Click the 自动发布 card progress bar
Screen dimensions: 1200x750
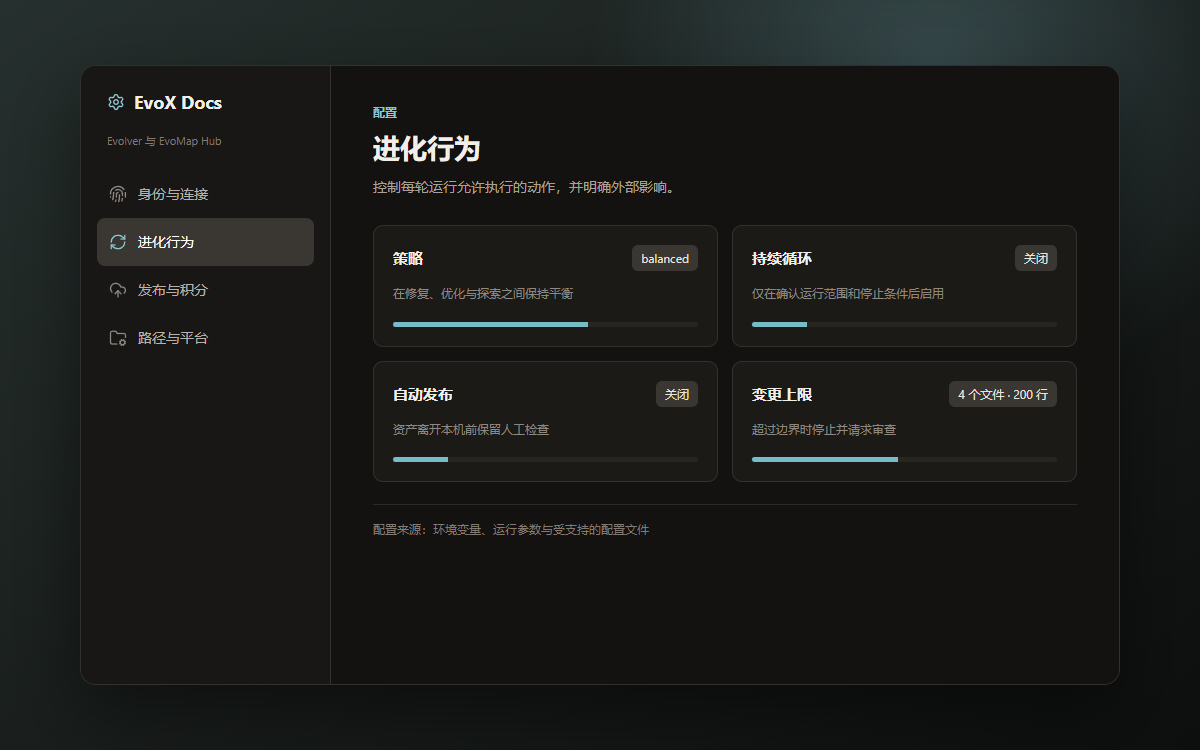point(545,459)
